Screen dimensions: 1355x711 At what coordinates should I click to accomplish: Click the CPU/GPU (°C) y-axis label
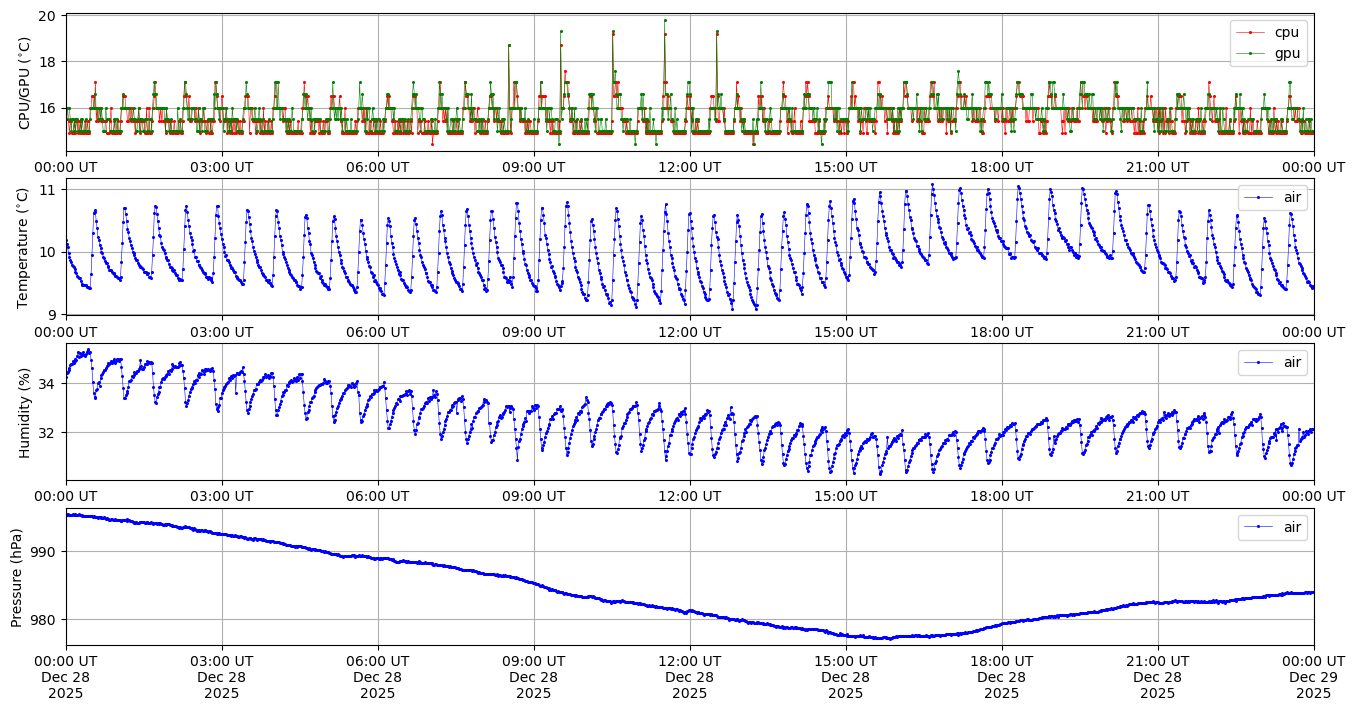25,83
